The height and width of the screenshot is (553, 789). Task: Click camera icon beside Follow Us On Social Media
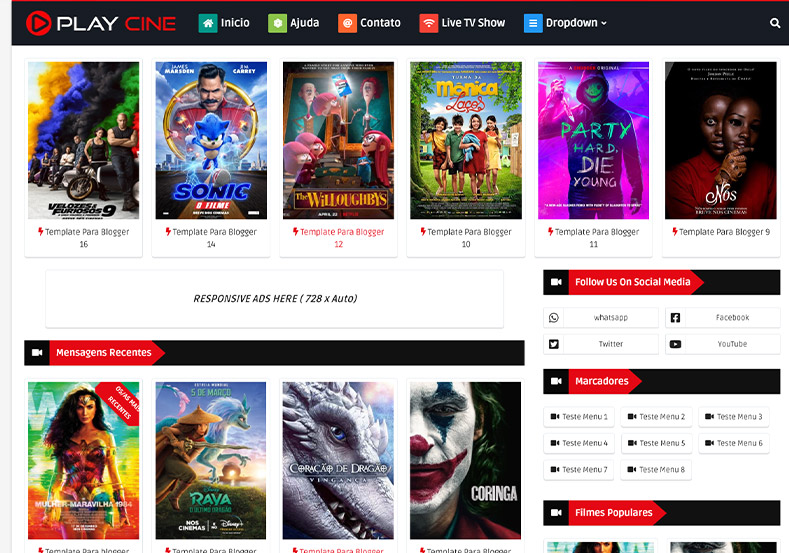(556, 282)
